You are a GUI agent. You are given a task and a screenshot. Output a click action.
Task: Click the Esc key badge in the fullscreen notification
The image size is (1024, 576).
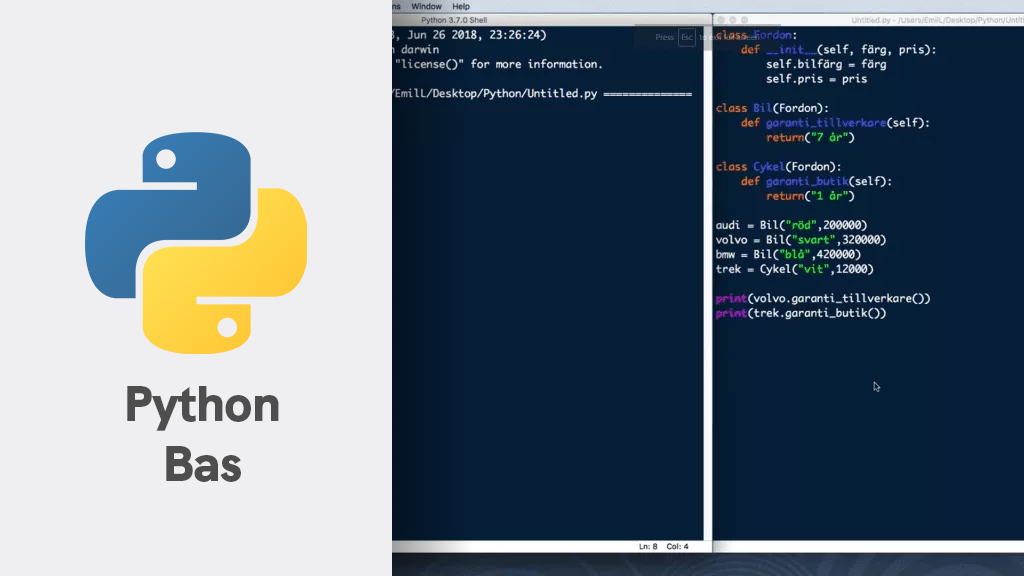pyautogui.click(x=686, y=36)
